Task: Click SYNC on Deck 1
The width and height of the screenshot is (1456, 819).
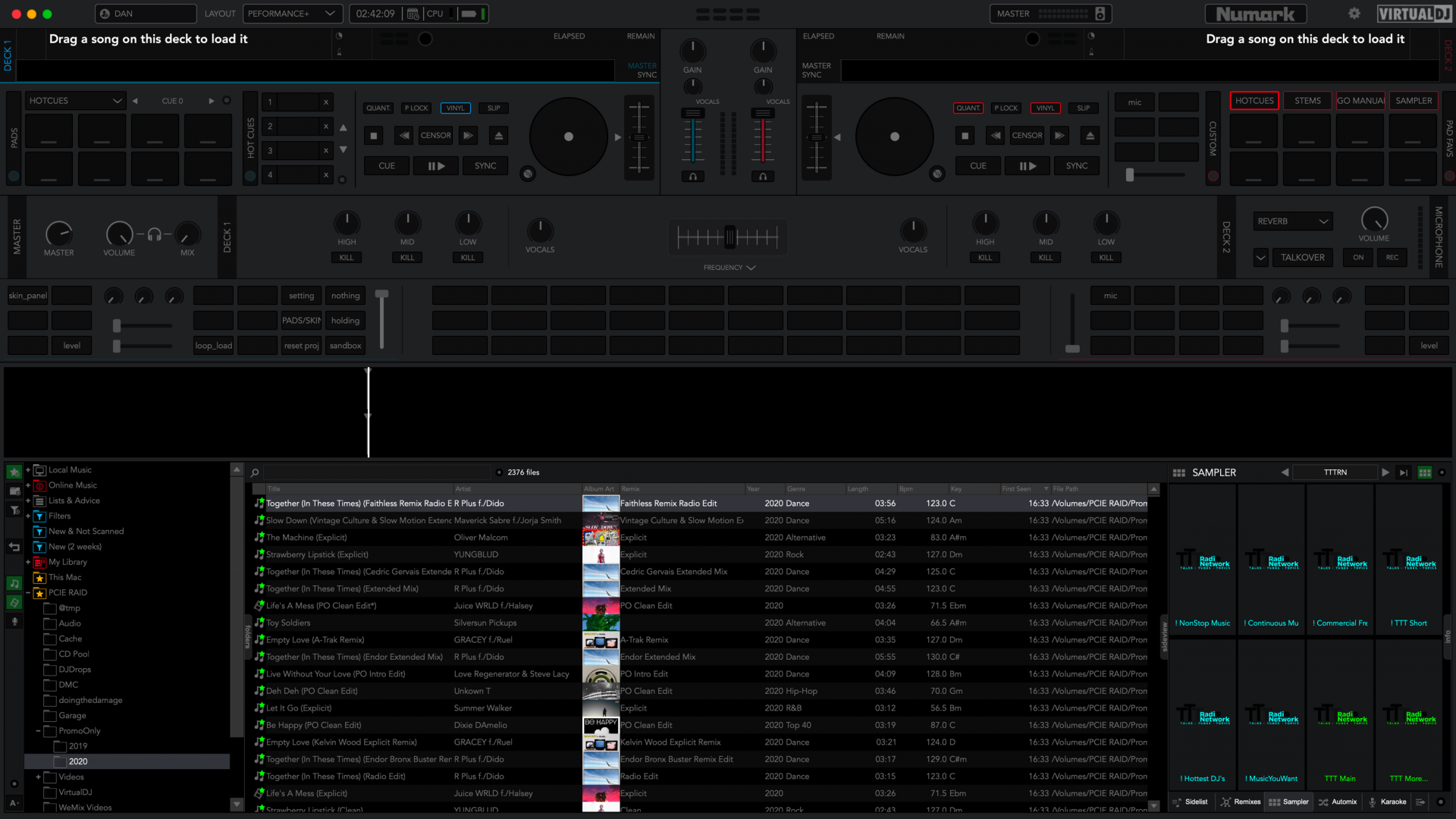Action: [x=485, y=166]
